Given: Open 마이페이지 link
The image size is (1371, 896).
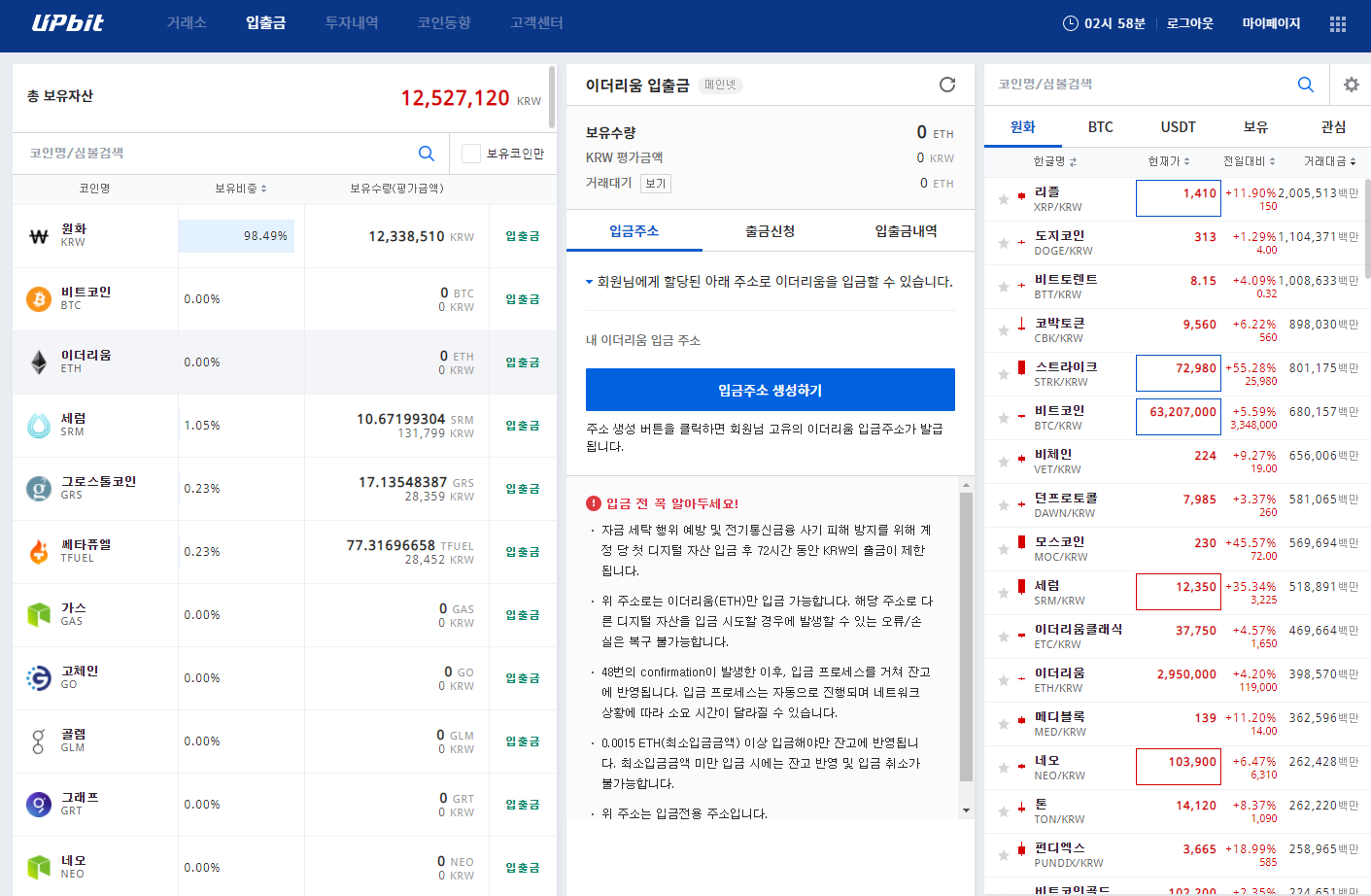Looking at the screenshot, I should click(1271, 23).
